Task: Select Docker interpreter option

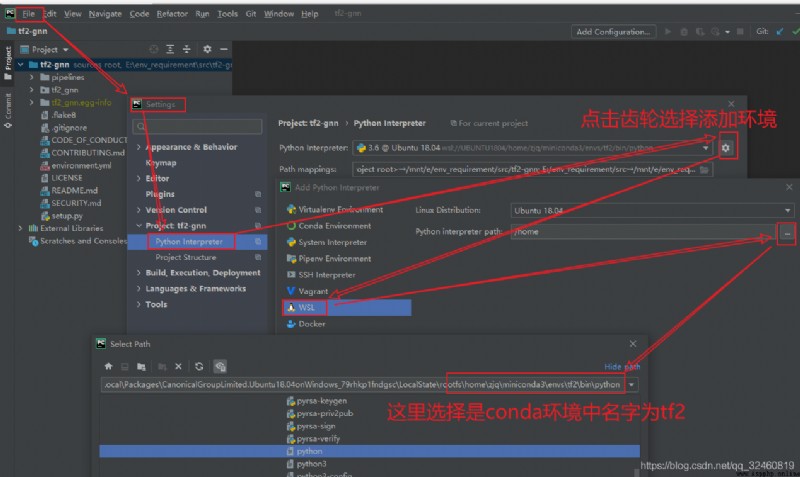Action: click(x=306, y=324)
